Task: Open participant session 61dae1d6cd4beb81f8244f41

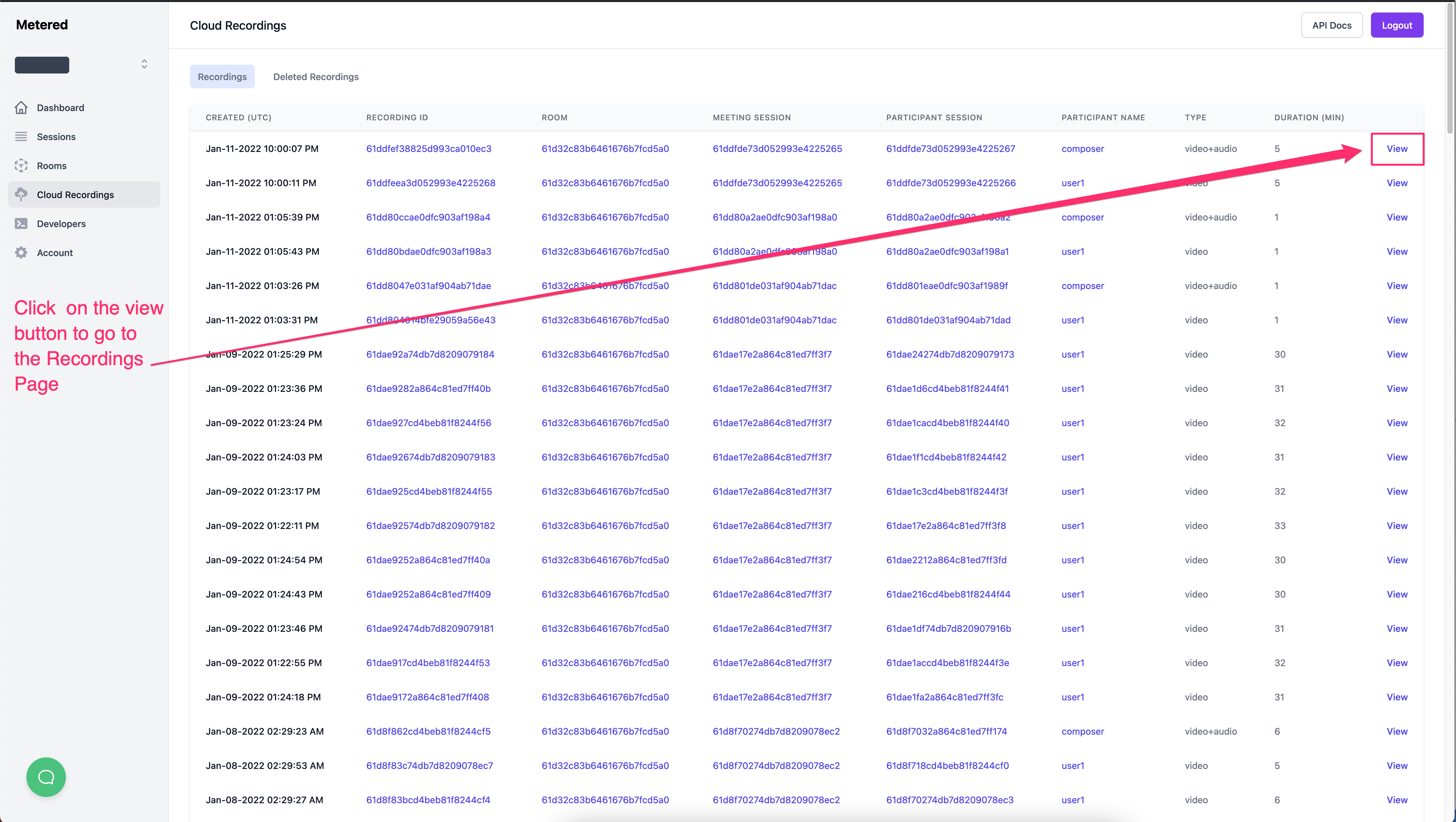Action: click(x=947, y=388)
